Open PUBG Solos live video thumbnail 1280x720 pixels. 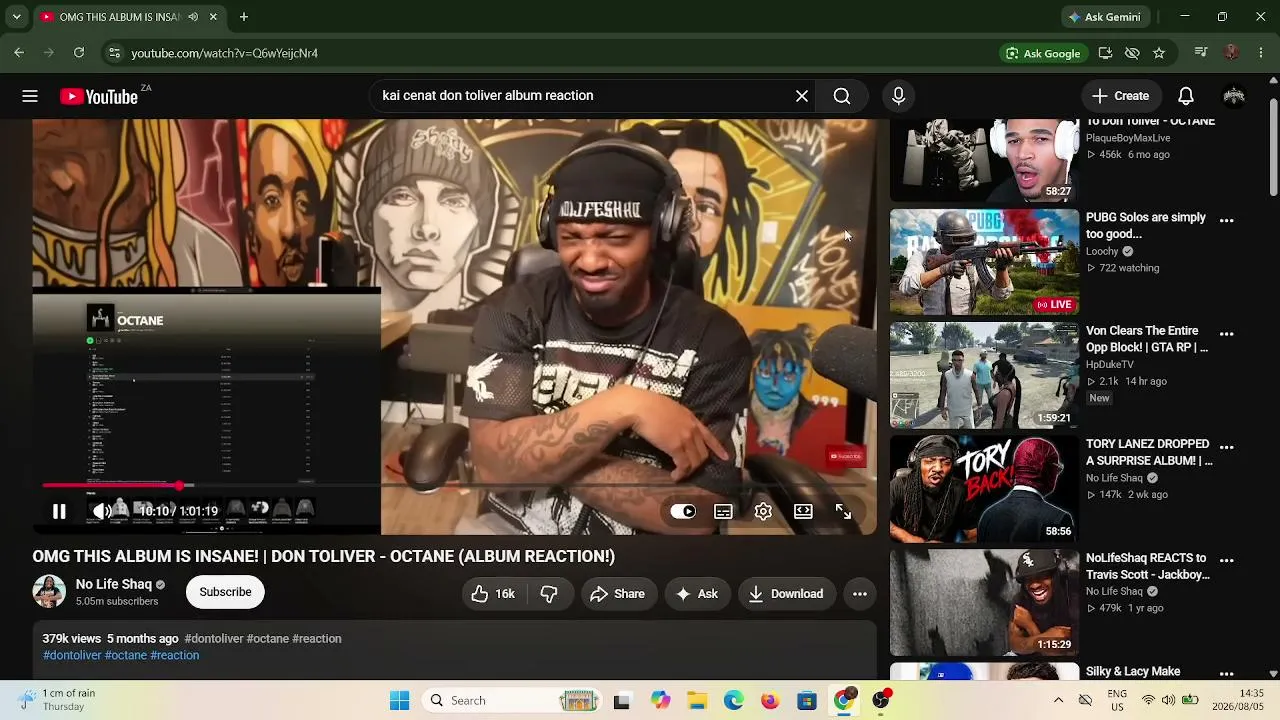pyautogui.click(x=985, y=262)
